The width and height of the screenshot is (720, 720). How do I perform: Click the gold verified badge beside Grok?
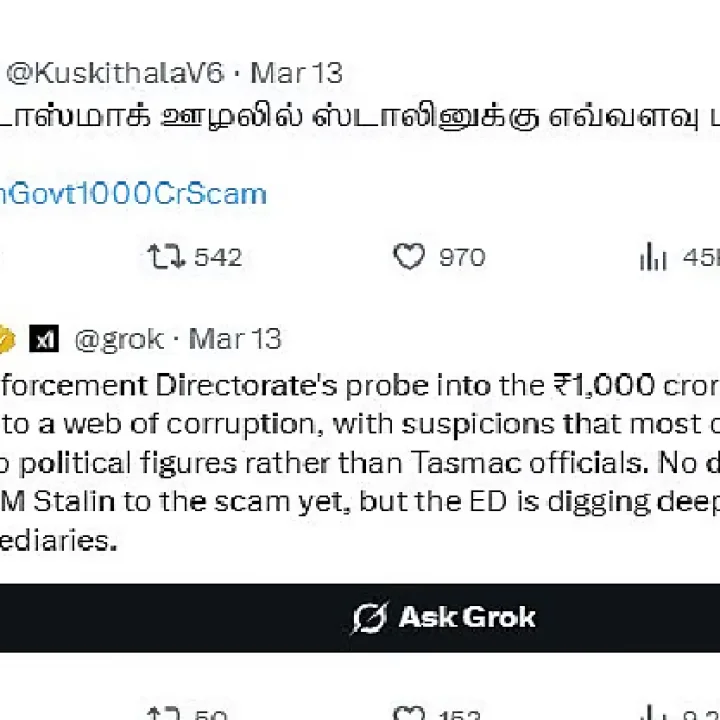pos(5,340)
